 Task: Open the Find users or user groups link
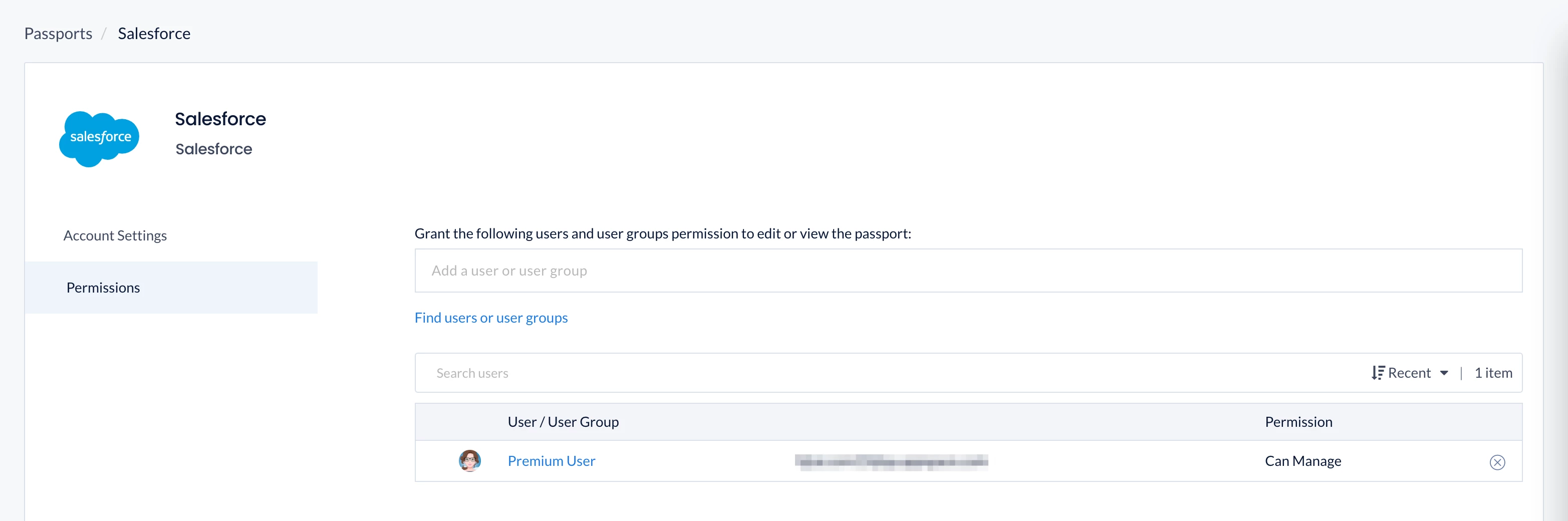coord(490,318)
